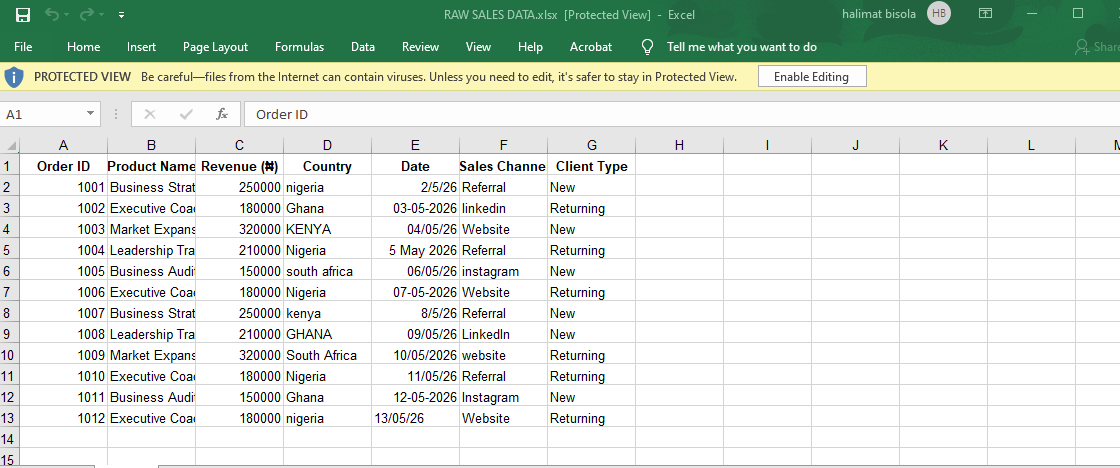1120x468 pixels.
Task: Click the GHANA country cell
Action: click(x=327, y=334)
